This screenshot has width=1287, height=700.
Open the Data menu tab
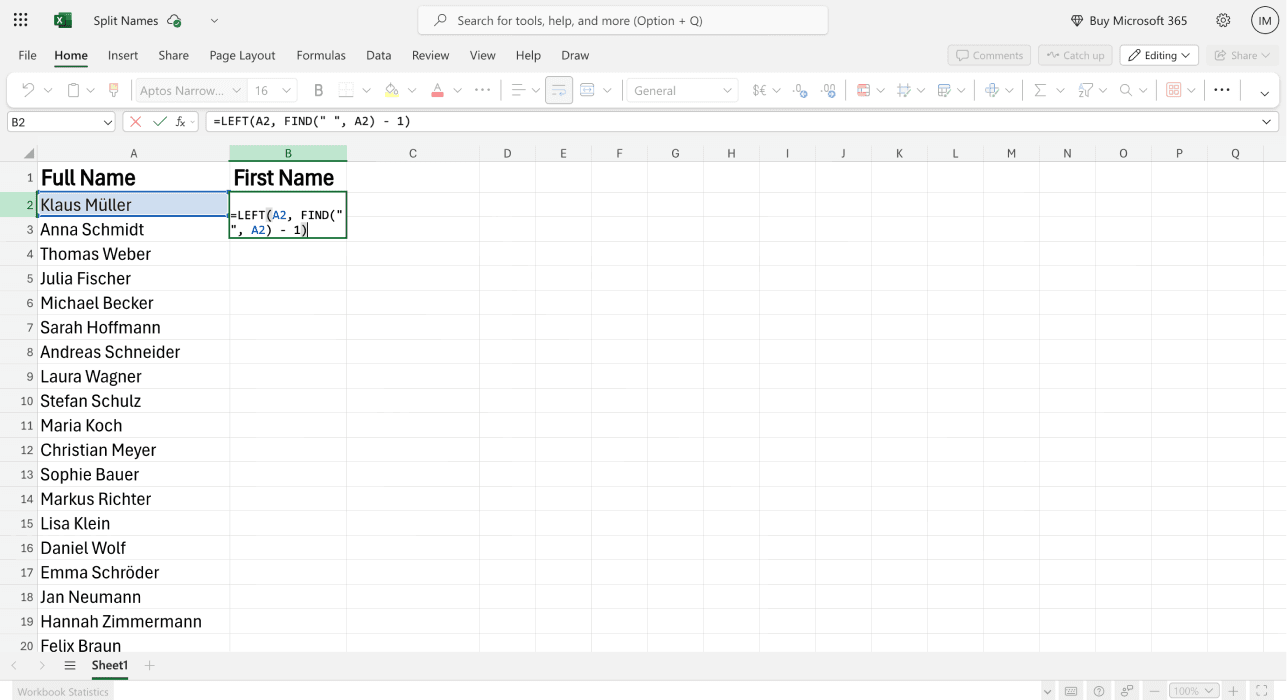(379, 55)
